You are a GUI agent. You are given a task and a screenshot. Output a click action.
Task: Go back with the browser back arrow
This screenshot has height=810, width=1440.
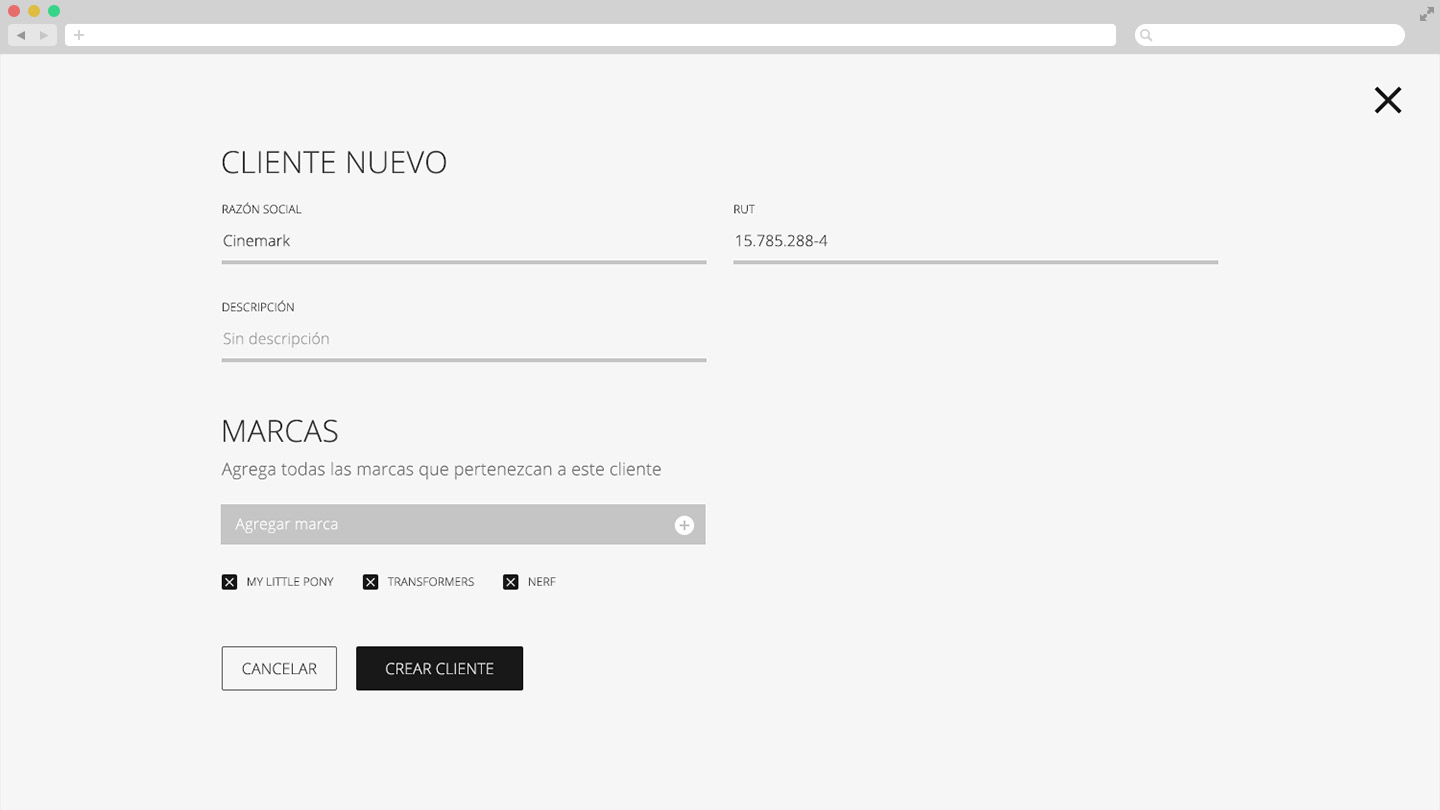point(20,35)
